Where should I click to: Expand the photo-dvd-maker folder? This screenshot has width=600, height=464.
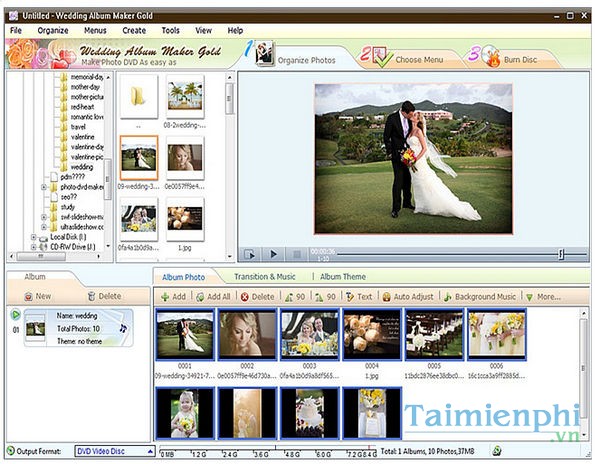tap(44, 187)
